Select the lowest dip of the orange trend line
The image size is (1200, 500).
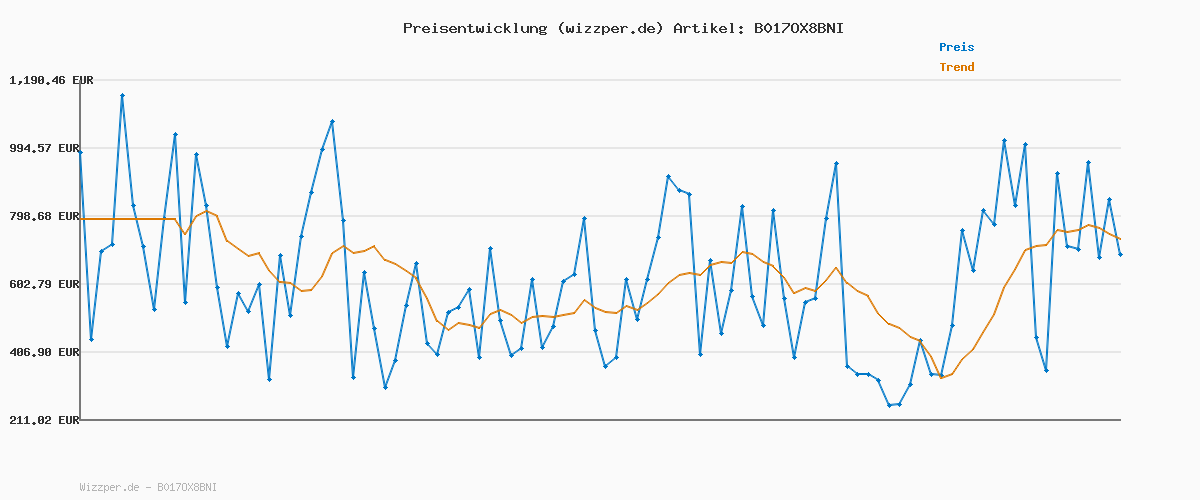(941, 377)
